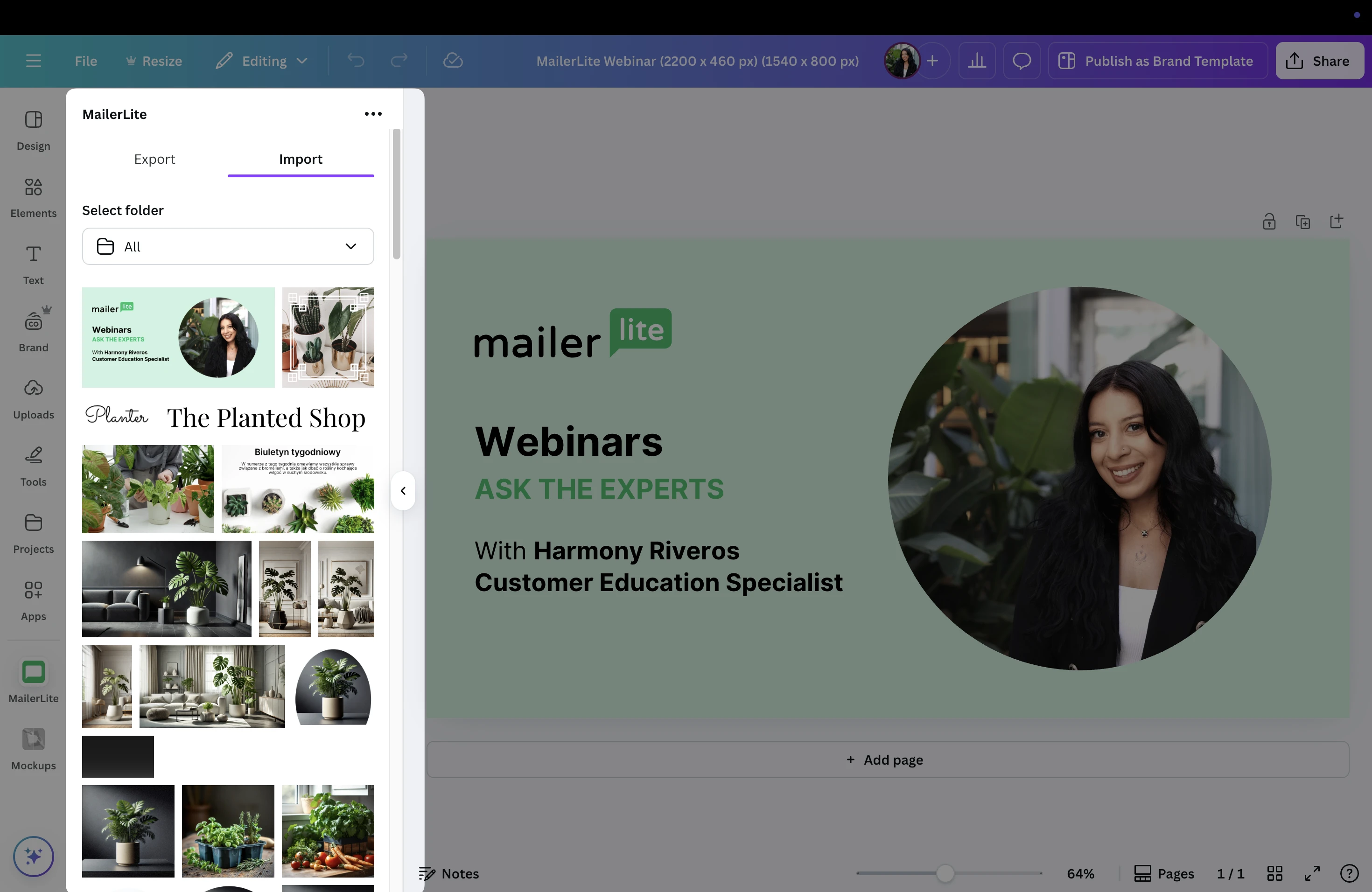Select the Biuletyn tygodniowy image thumbnail
Screen dimensions: 1372x892
pyautogui.click(x=297, y=488)
